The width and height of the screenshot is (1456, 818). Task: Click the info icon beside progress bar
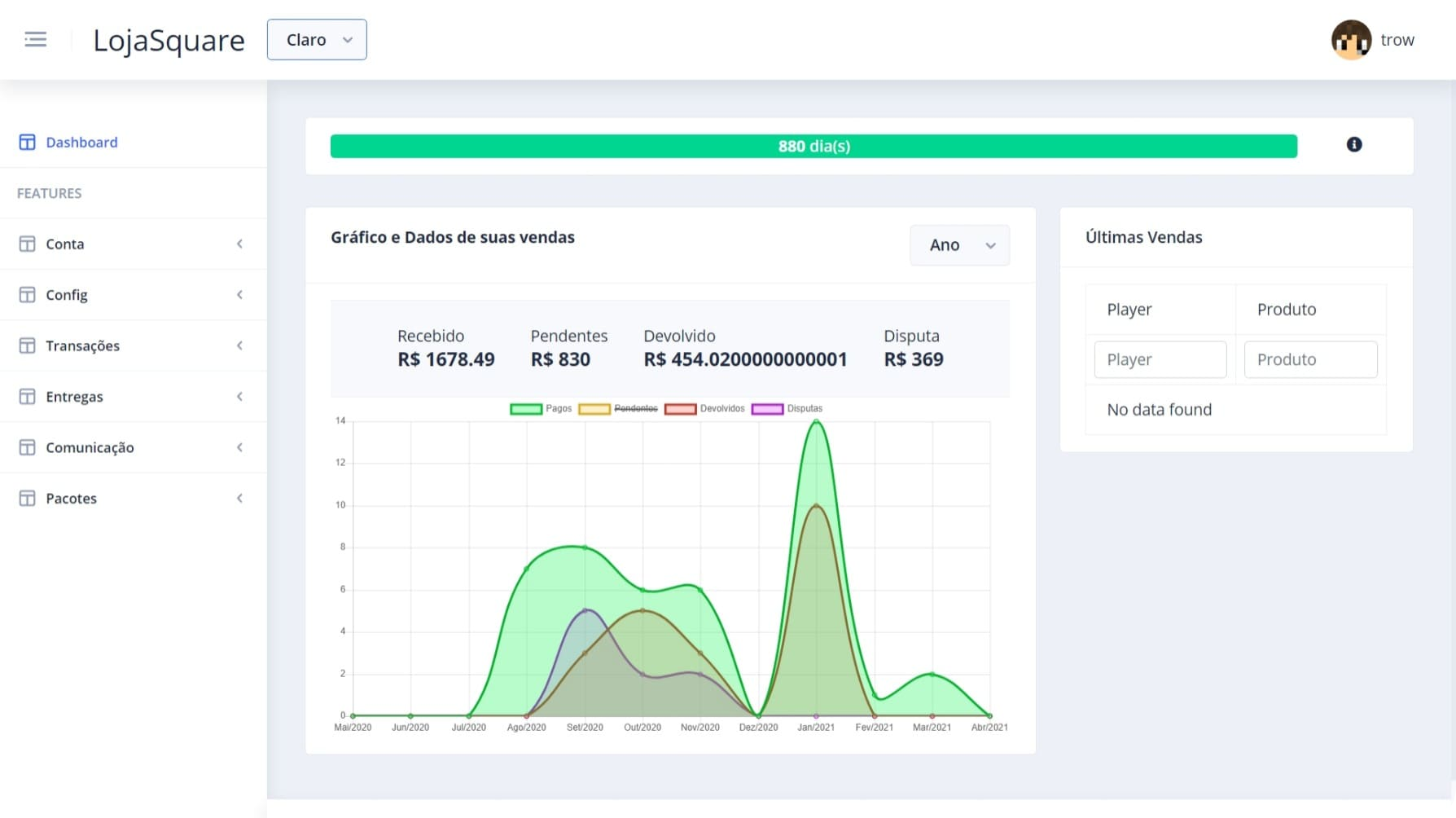coord(1354,144)
